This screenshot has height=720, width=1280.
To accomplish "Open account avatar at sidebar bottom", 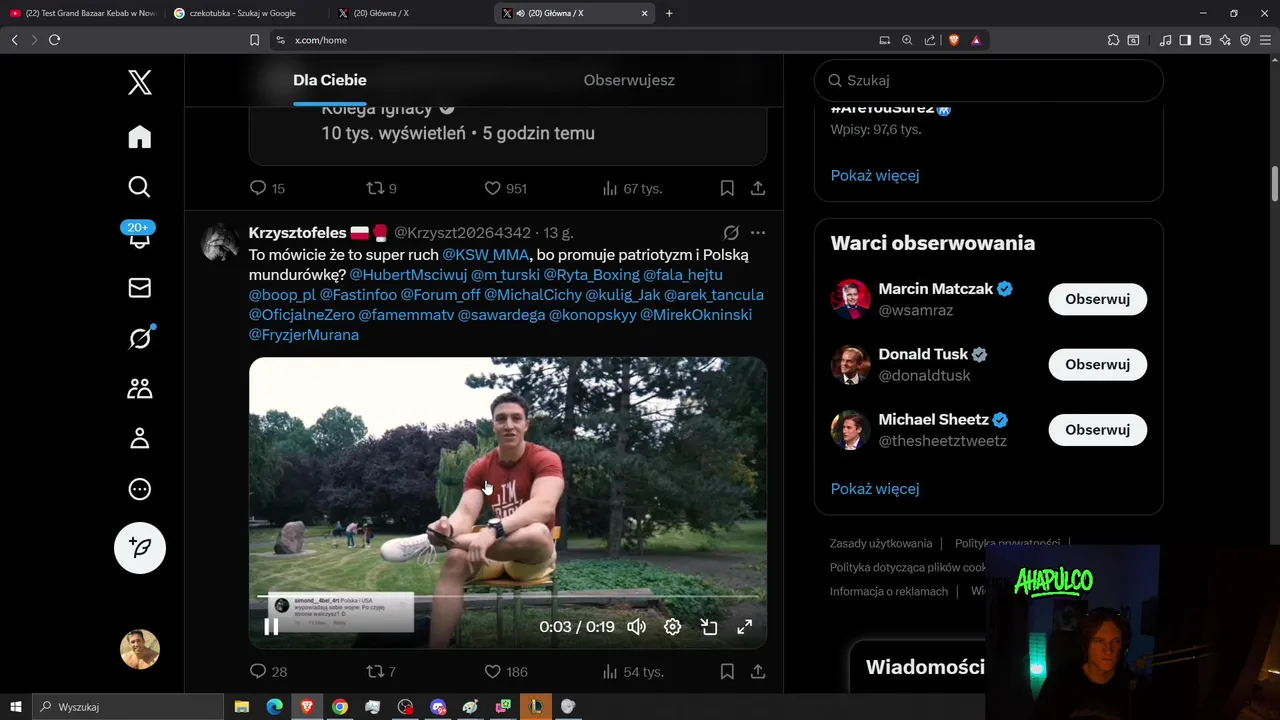I will [140, 649].
